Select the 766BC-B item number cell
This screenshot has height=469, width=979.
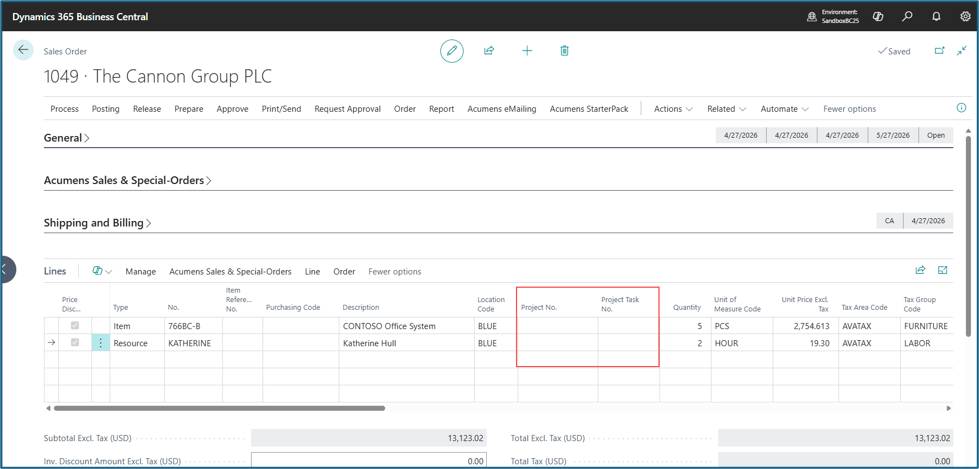point(193,326)
